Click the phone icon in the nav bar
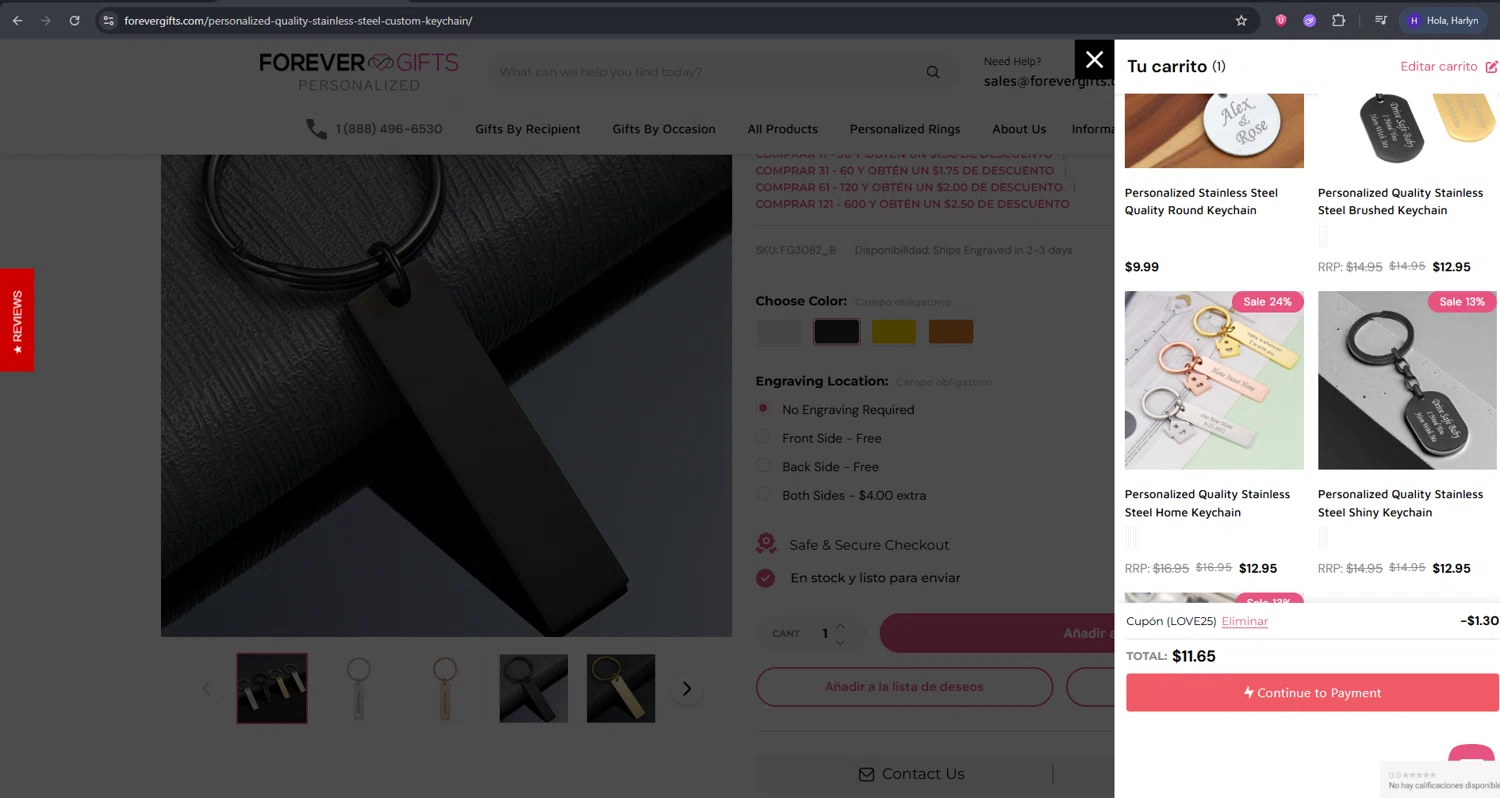The image size is (1500, 798). tap(317, 129)
